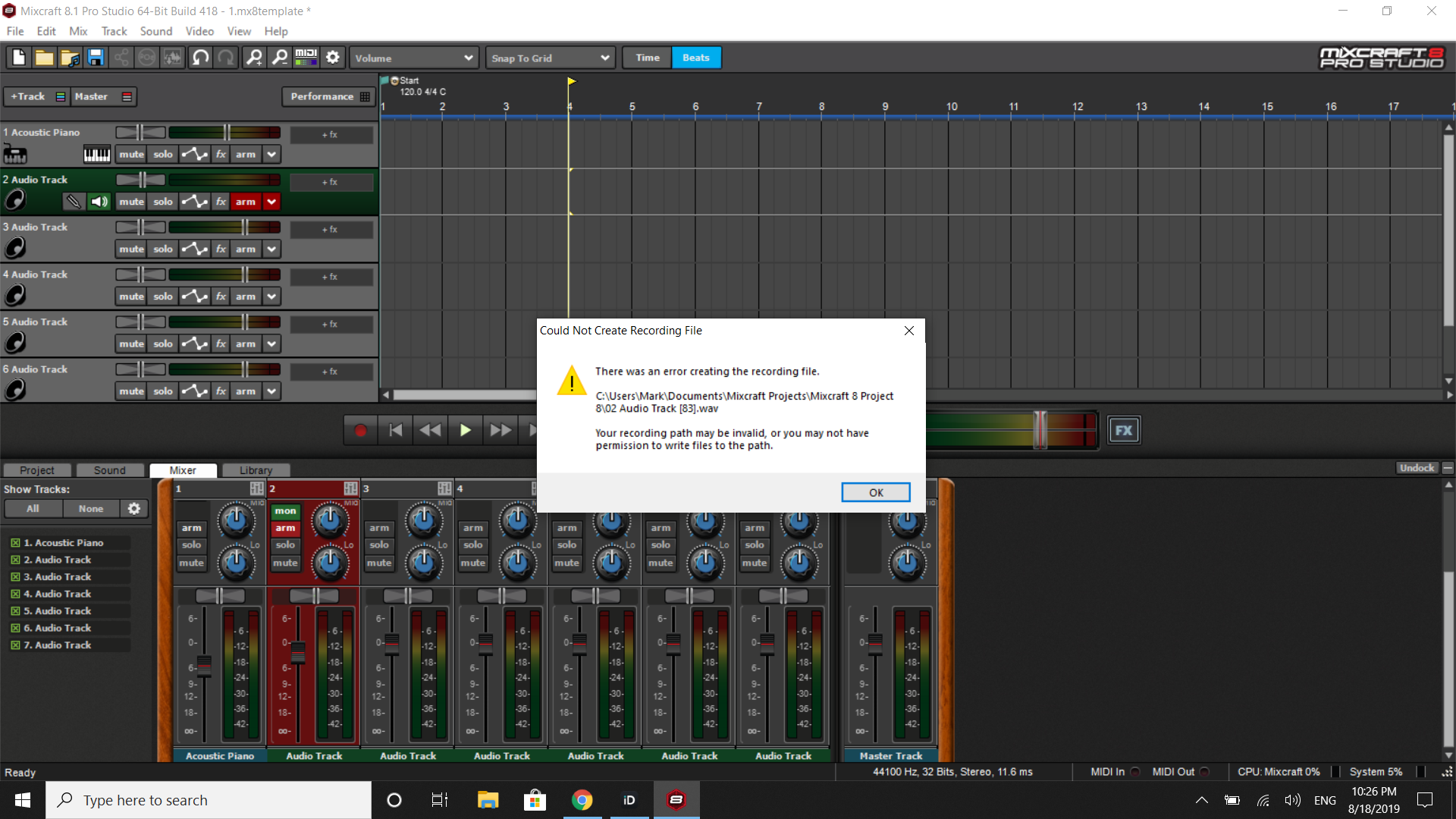The image size is (1456, 819).
Task: Expand the arm dropdown arrow on track 5
Action: pyautogui.click(x=271, y=344)
